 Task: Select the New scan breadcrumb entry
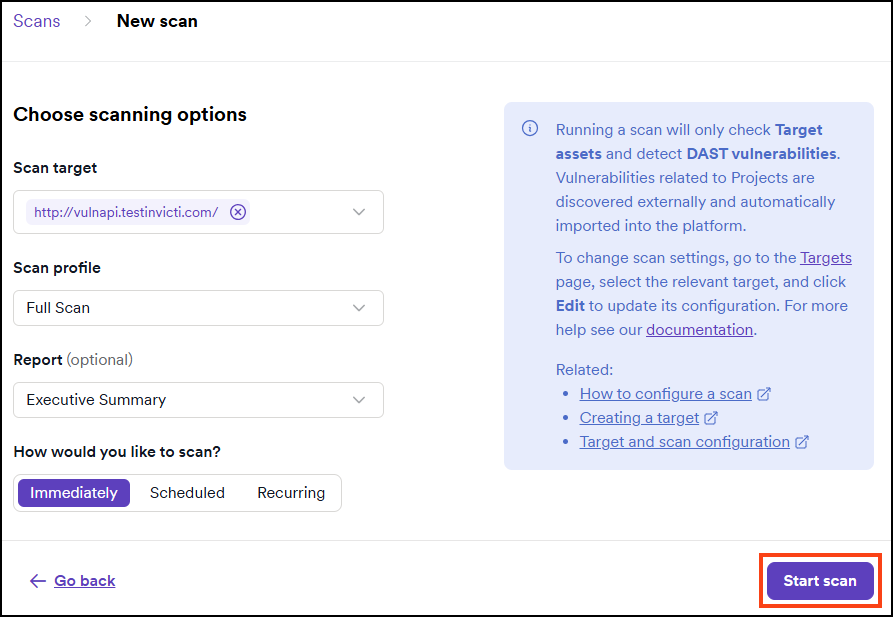click(157, 20)
